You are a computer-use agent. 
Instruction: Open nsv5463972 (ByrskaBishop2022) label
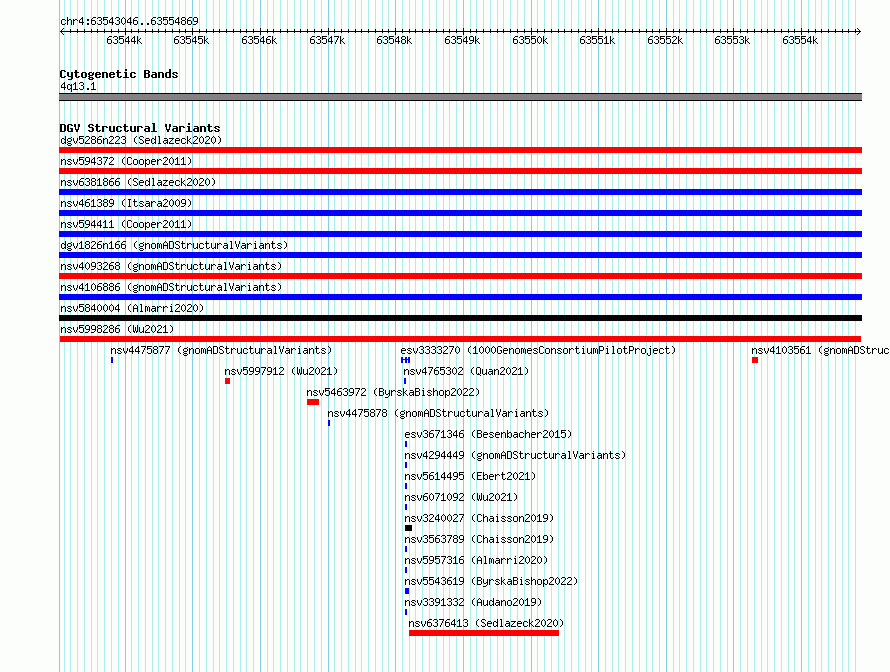393,392
